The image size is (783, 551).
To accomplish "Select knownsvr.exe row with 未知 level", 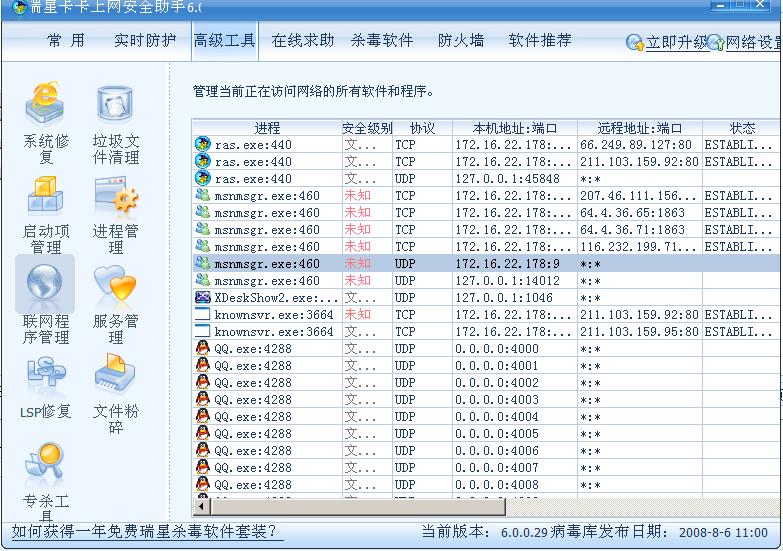I will pyautogui.click(x=486, y=314).
